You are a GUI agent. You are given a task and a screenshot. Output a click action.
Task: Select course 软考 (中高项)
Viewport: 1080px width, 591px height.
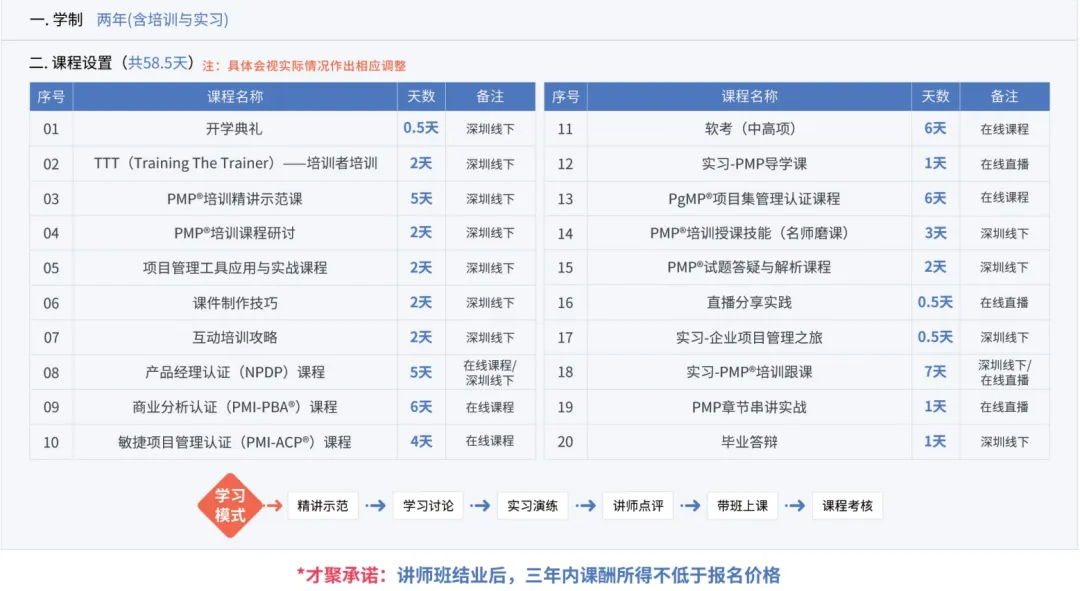point(749,129)
